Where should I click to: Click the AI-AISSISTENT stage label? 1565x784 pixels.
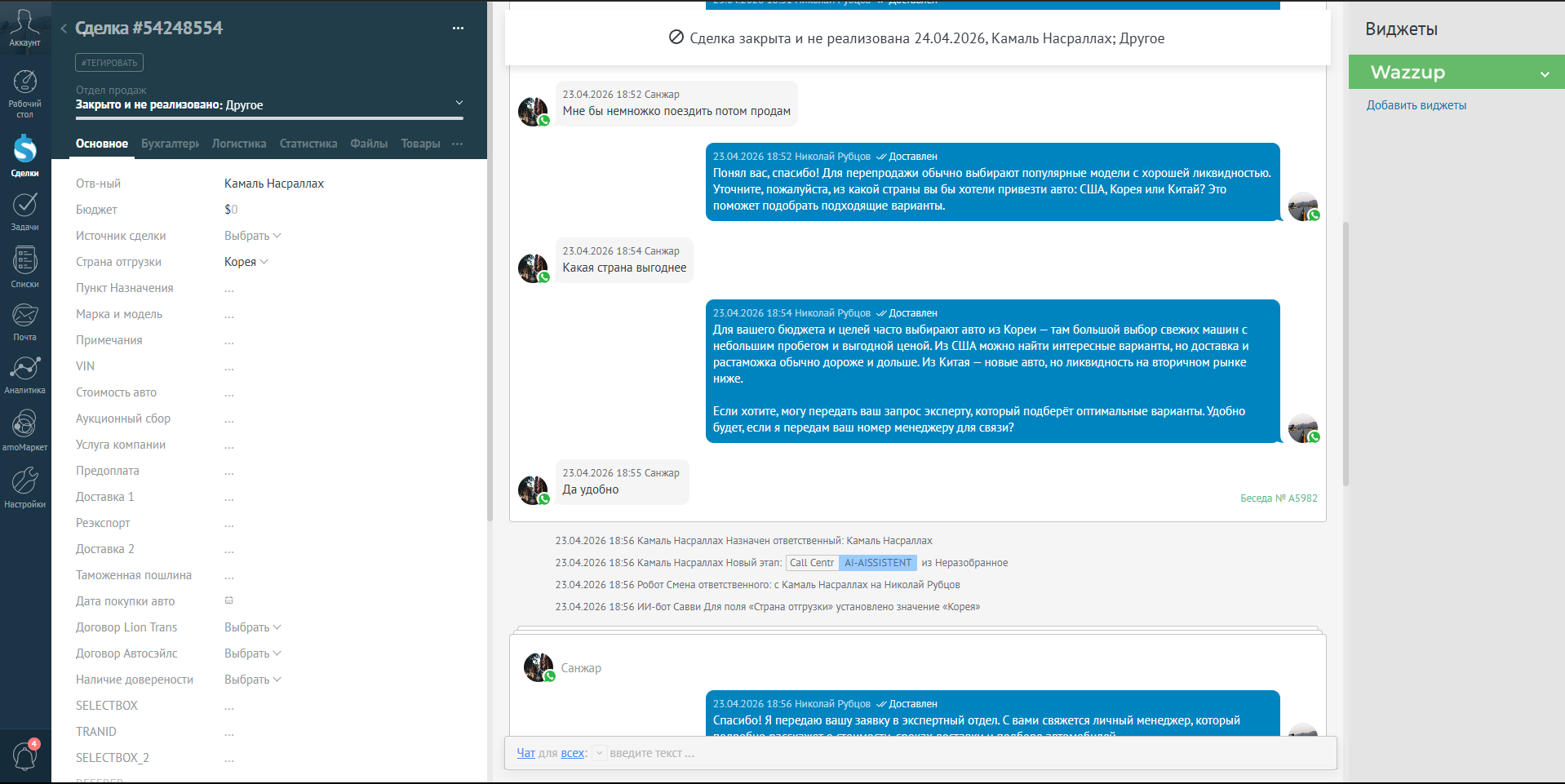[x=878, y=563]
